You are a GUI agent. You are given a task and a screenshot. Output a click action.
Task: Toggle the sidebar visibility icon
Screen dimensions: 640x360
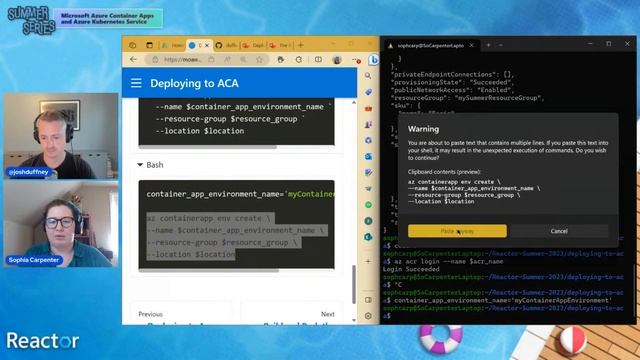pyautogui.click(x=368, y=300)
